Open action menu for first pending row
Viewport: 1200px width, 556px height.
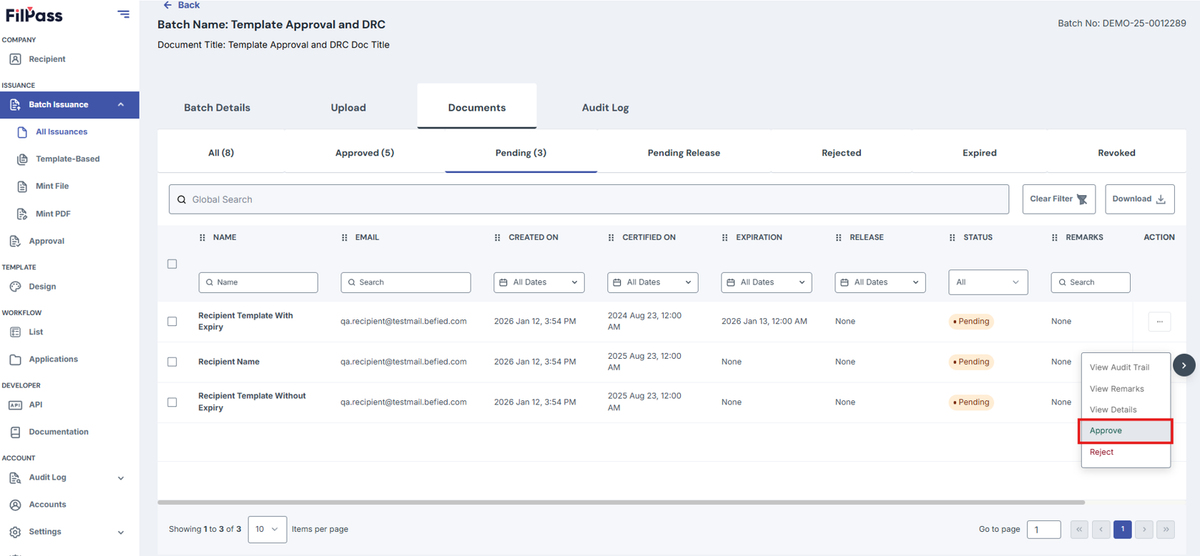pyautogui.click(x=1159, y=321)
